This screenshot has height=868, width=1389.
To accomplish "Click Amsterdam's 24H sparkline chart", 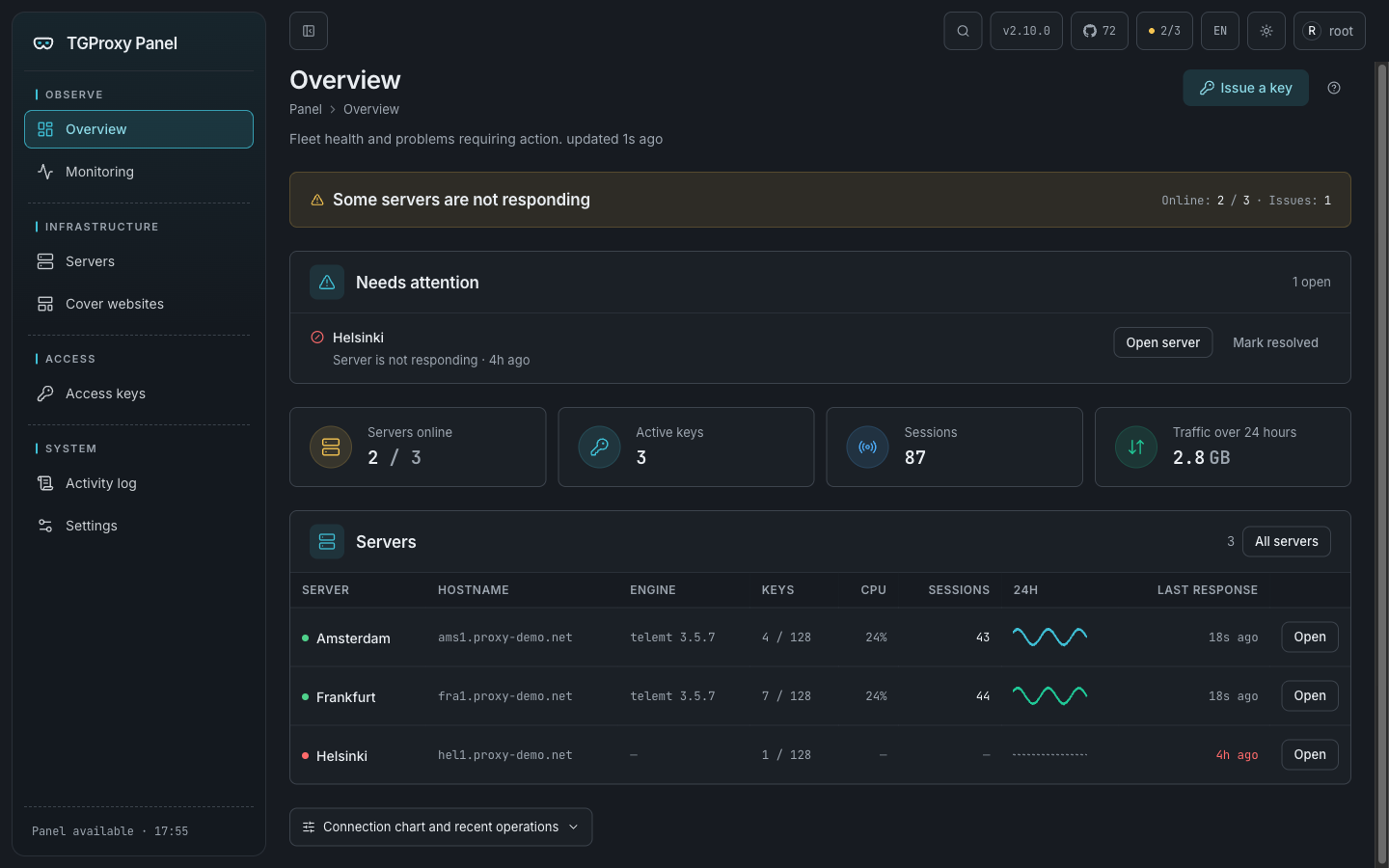I will [x=1049, y=637].
